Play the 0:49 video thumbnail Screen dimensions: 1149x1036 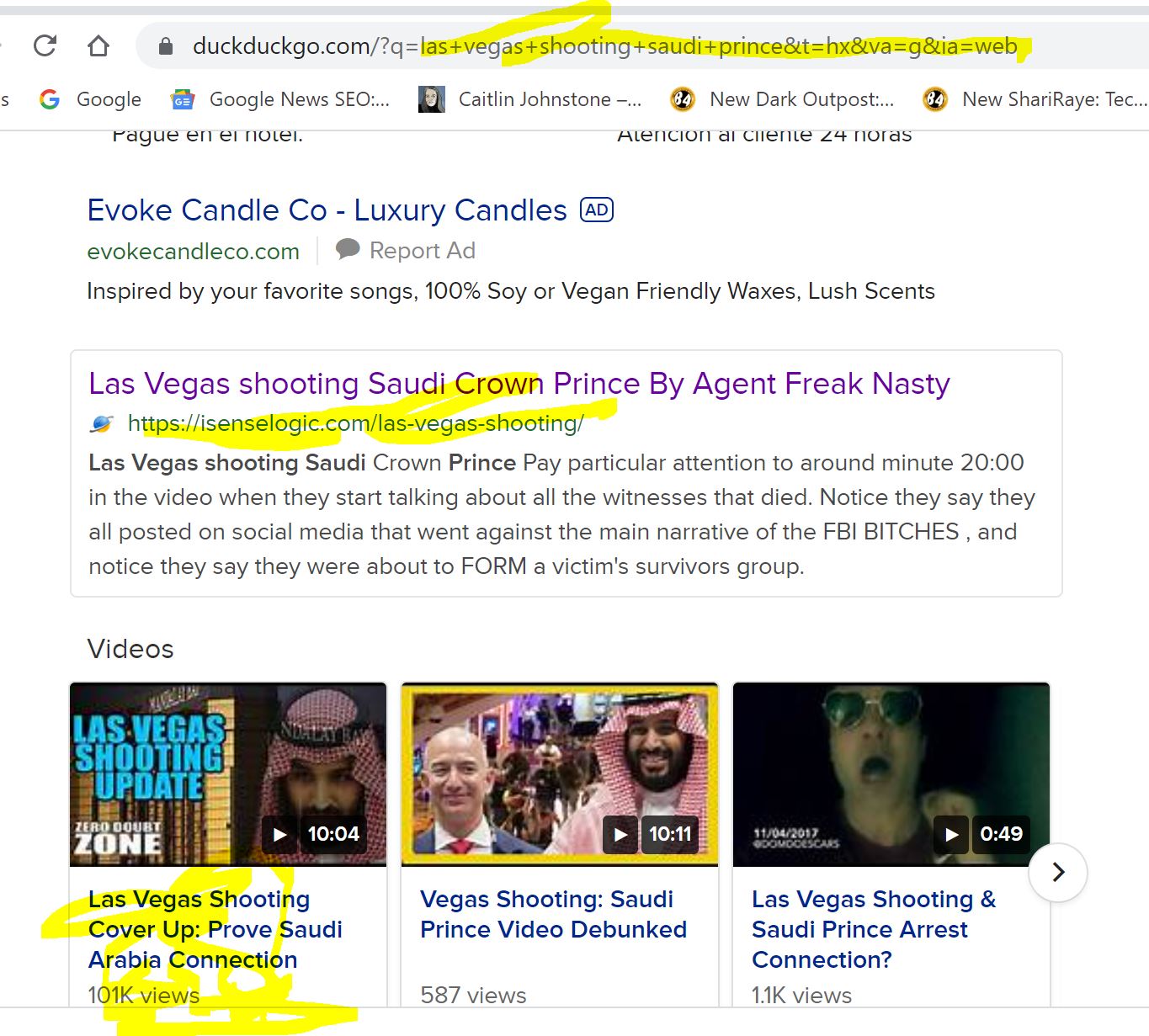(x=891, y=775)
